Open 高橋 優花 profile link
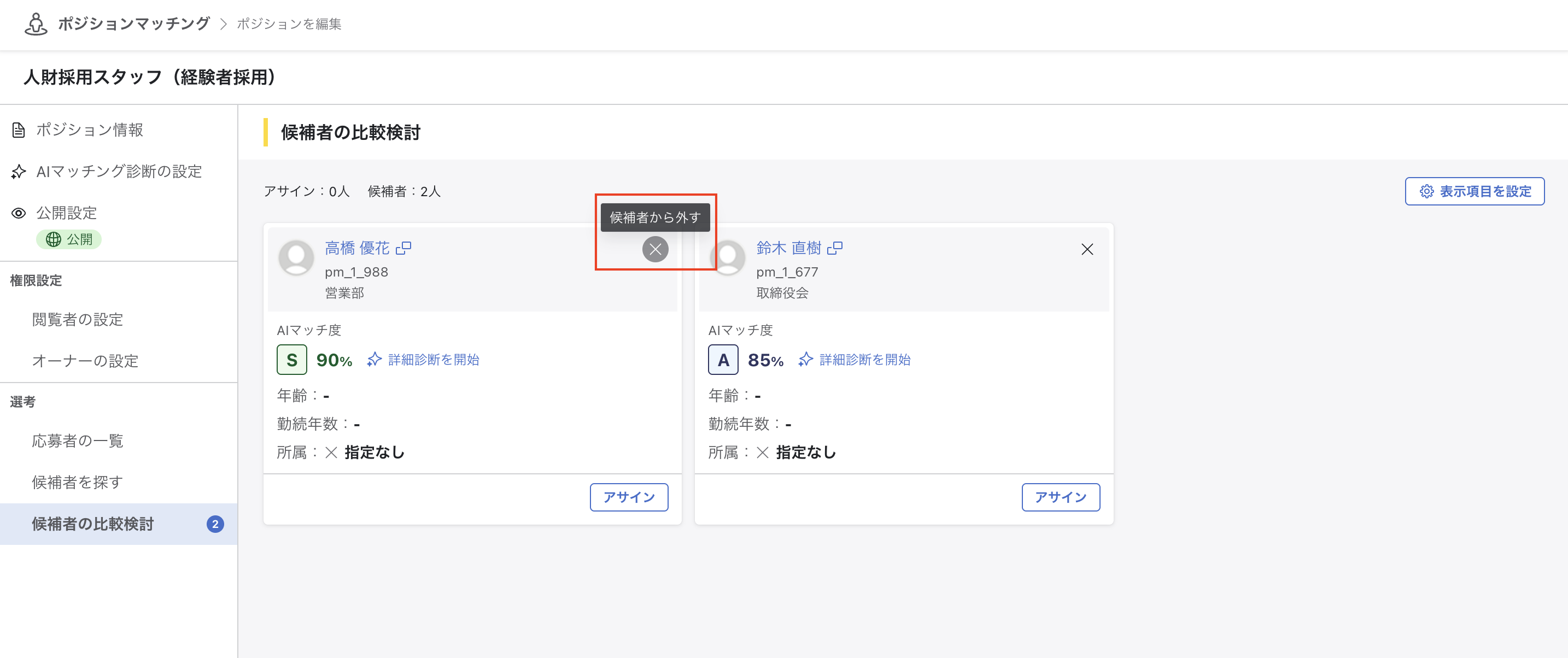 356,248
